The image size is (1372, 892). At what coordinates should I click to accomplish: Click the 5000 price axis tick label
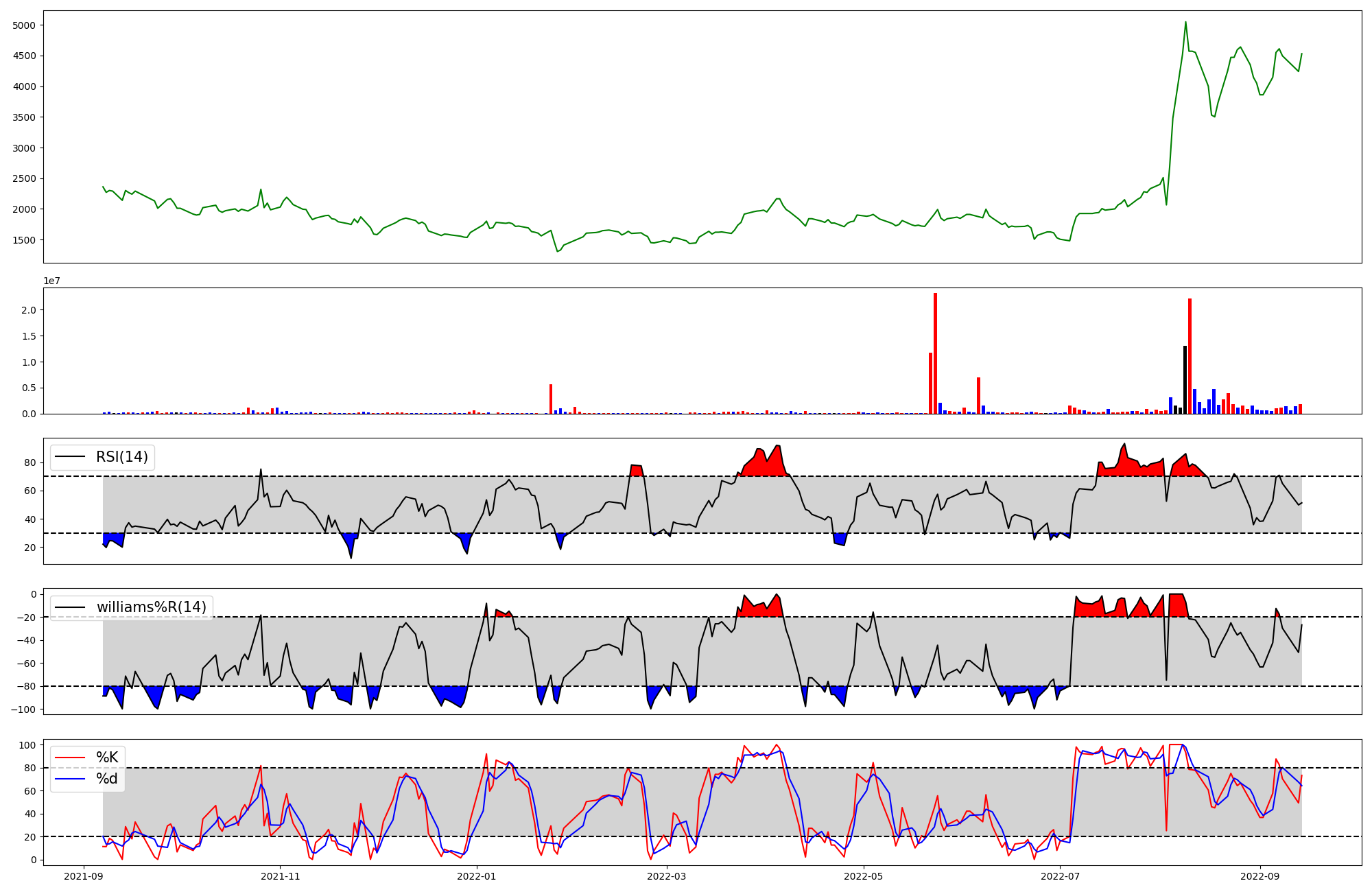[24, 25]
